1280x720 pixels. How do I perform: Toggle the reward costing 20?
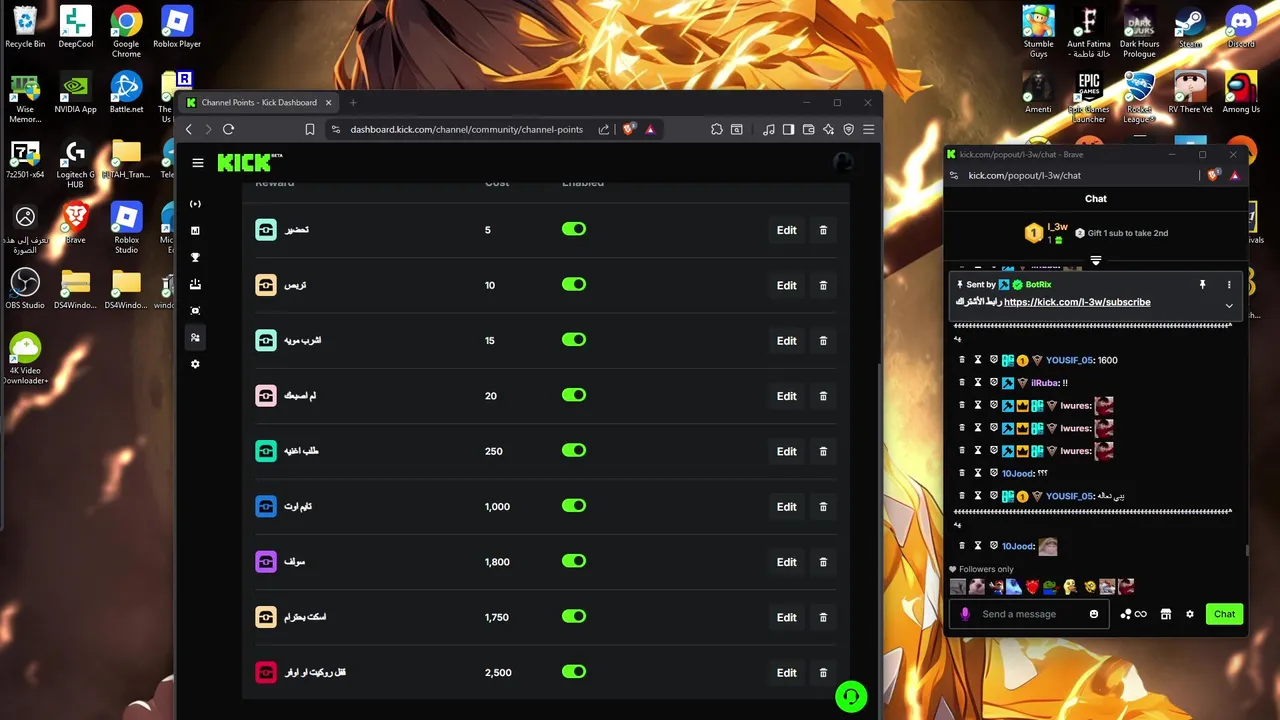[574, 395]
